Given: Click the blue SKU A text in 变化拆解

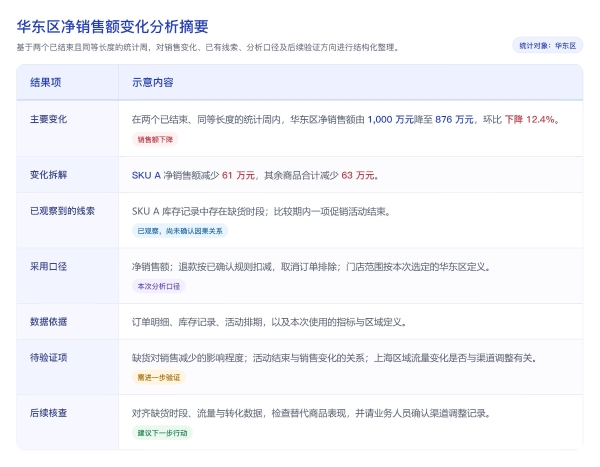Looking at the screenshot, I should click(x=146, y=175).
